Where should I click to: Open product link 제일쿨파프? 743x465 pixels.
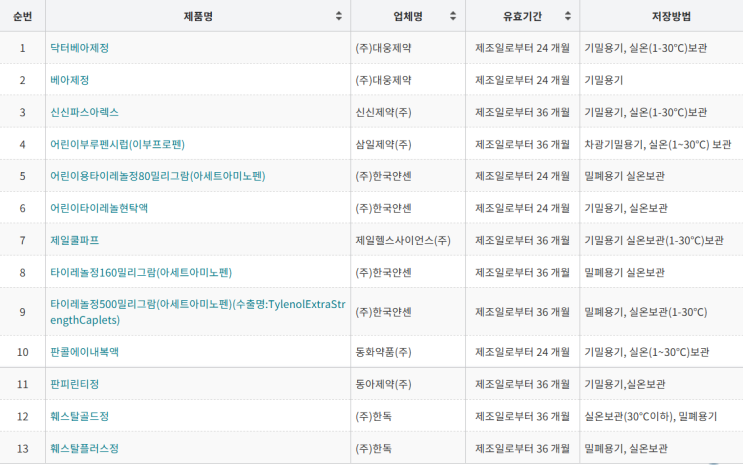pyautogui.click(x=74, y=240)
